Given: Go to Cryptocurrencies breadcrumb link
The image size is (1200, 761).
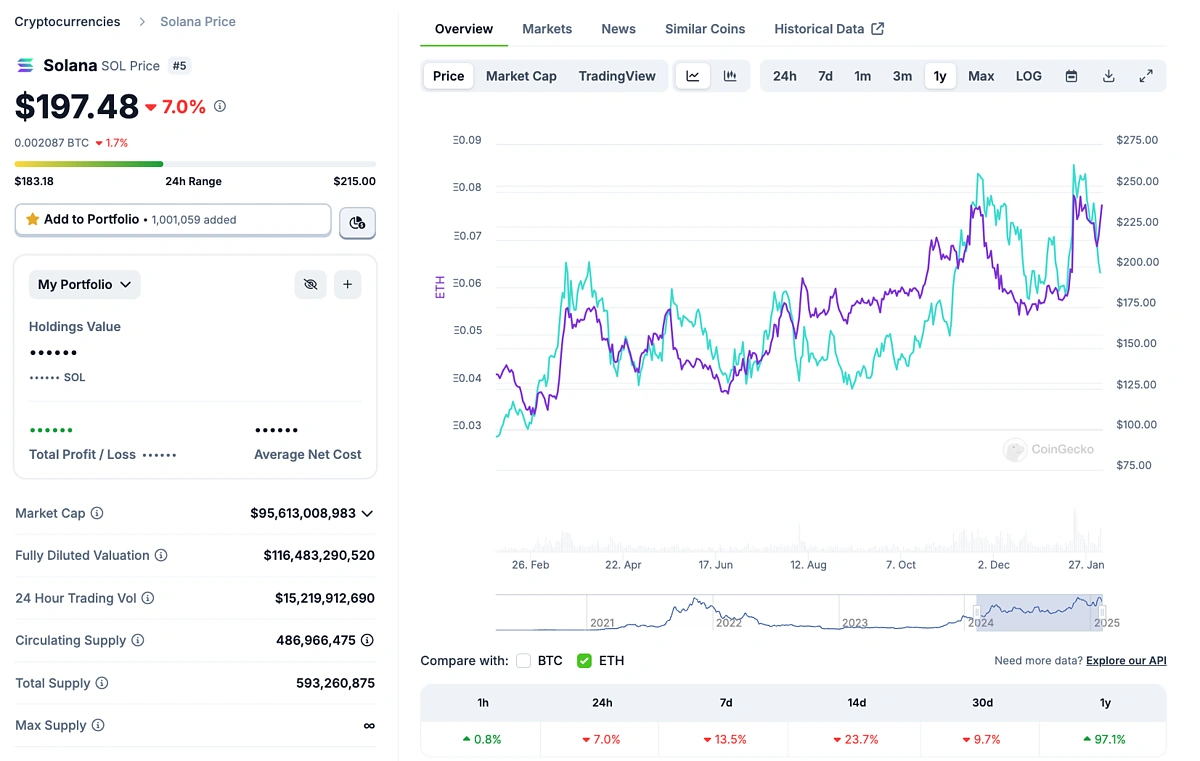Looking at the screenshot, I should tap(67, 21).
